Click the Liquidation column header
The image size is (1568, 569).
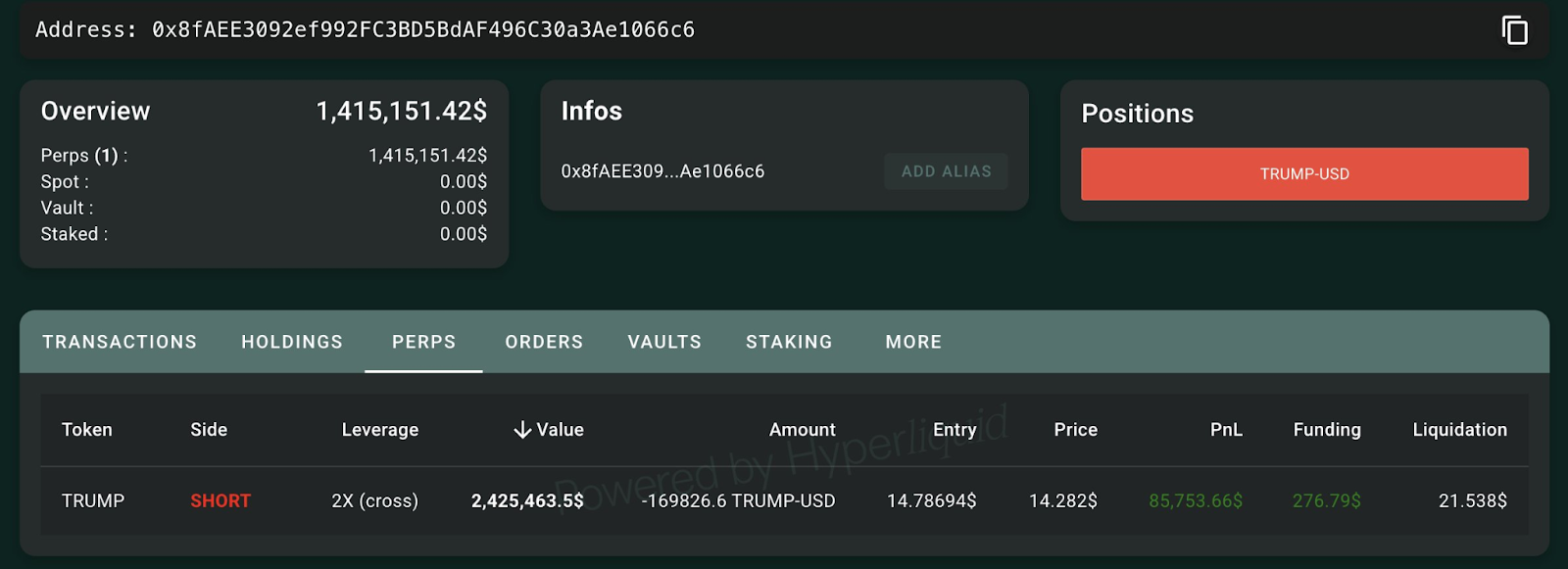pos(1459,430)
